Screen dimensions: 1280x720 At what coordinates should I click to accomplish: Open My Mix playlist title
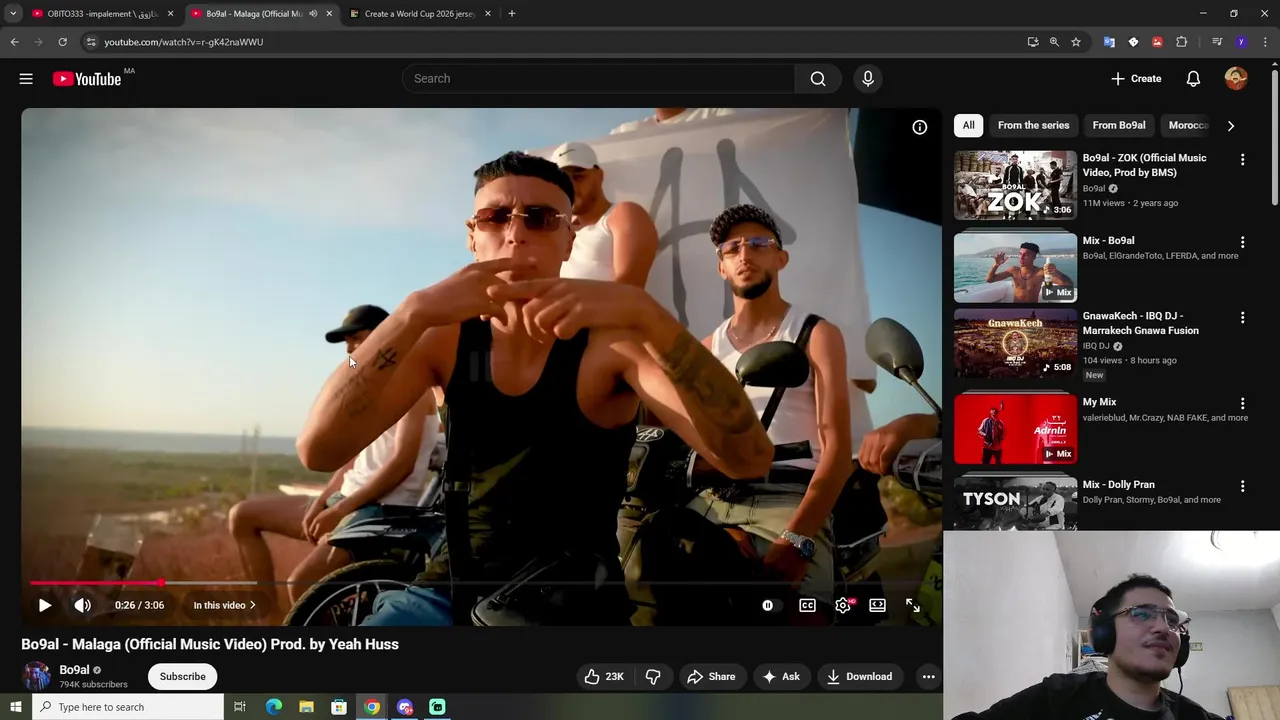pos(1099,402)
